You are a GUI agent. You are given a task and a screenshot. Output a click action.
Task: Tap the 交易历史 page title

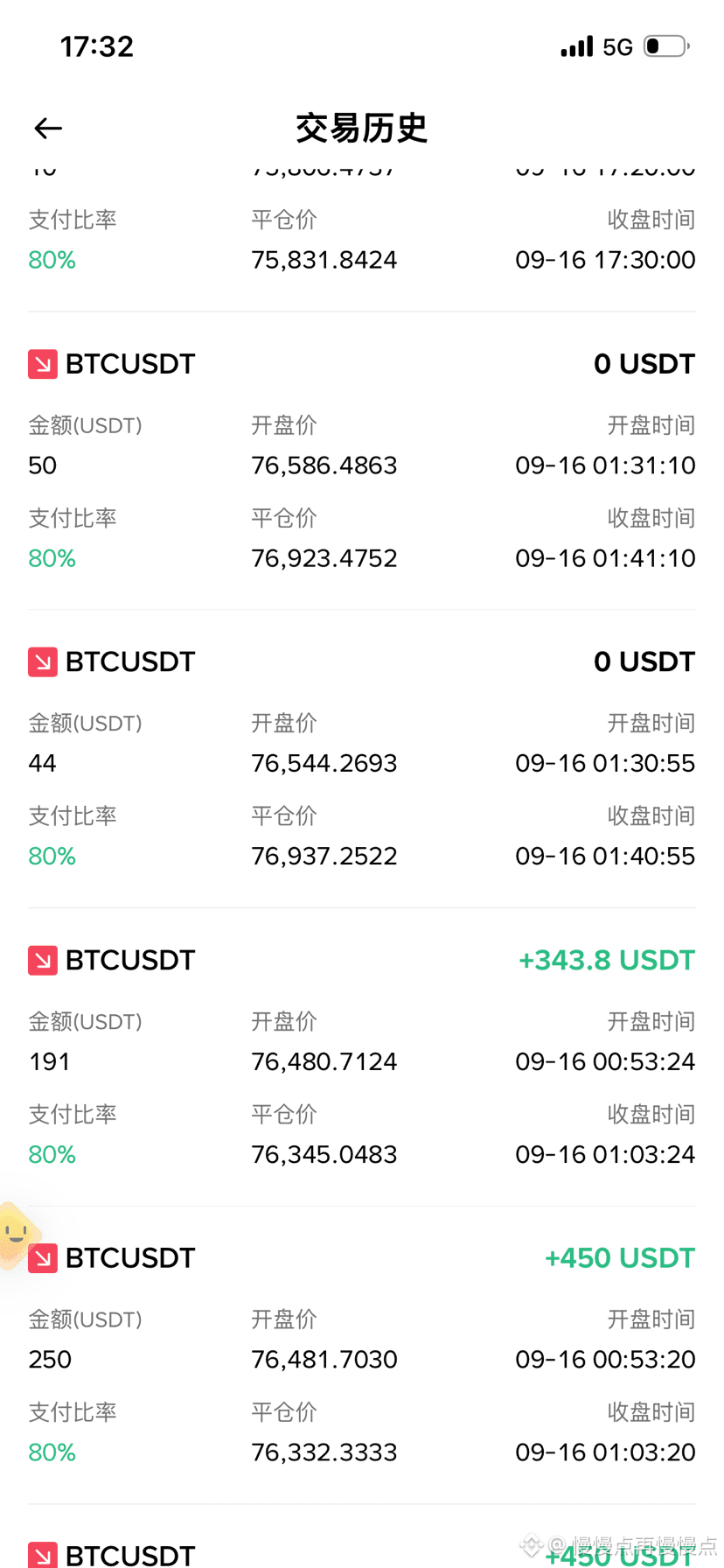pos(362,129)
